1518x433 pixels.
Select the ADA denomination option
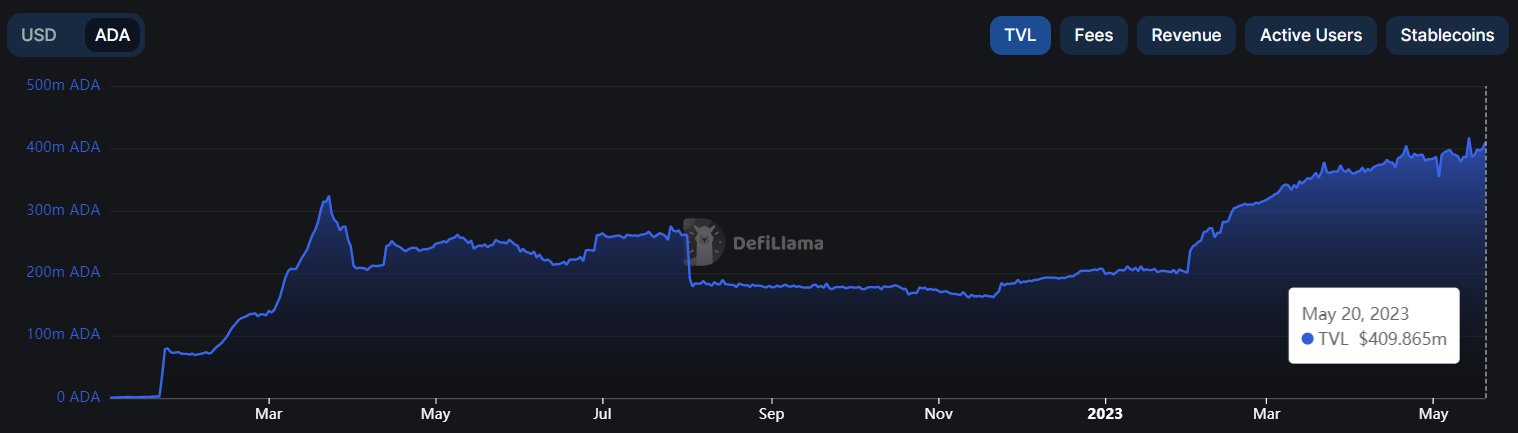coord(112,35)
